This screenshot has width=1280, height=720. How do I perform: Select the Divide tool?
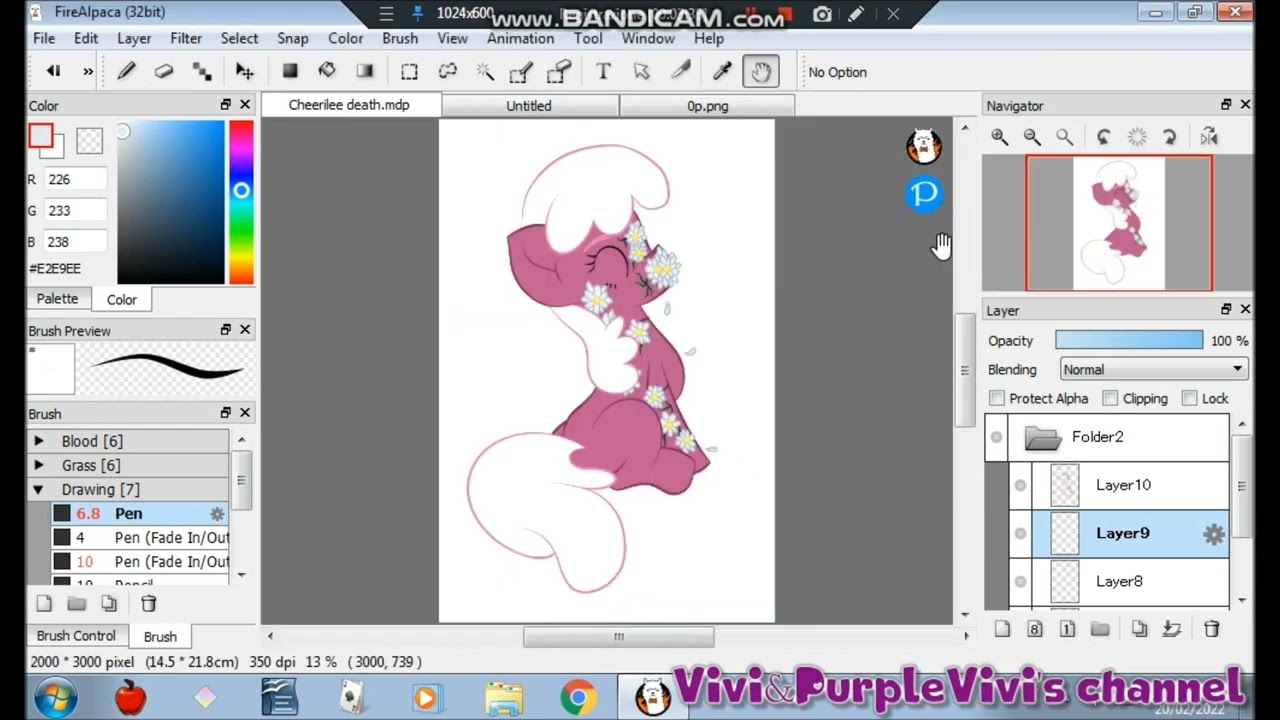680,71
